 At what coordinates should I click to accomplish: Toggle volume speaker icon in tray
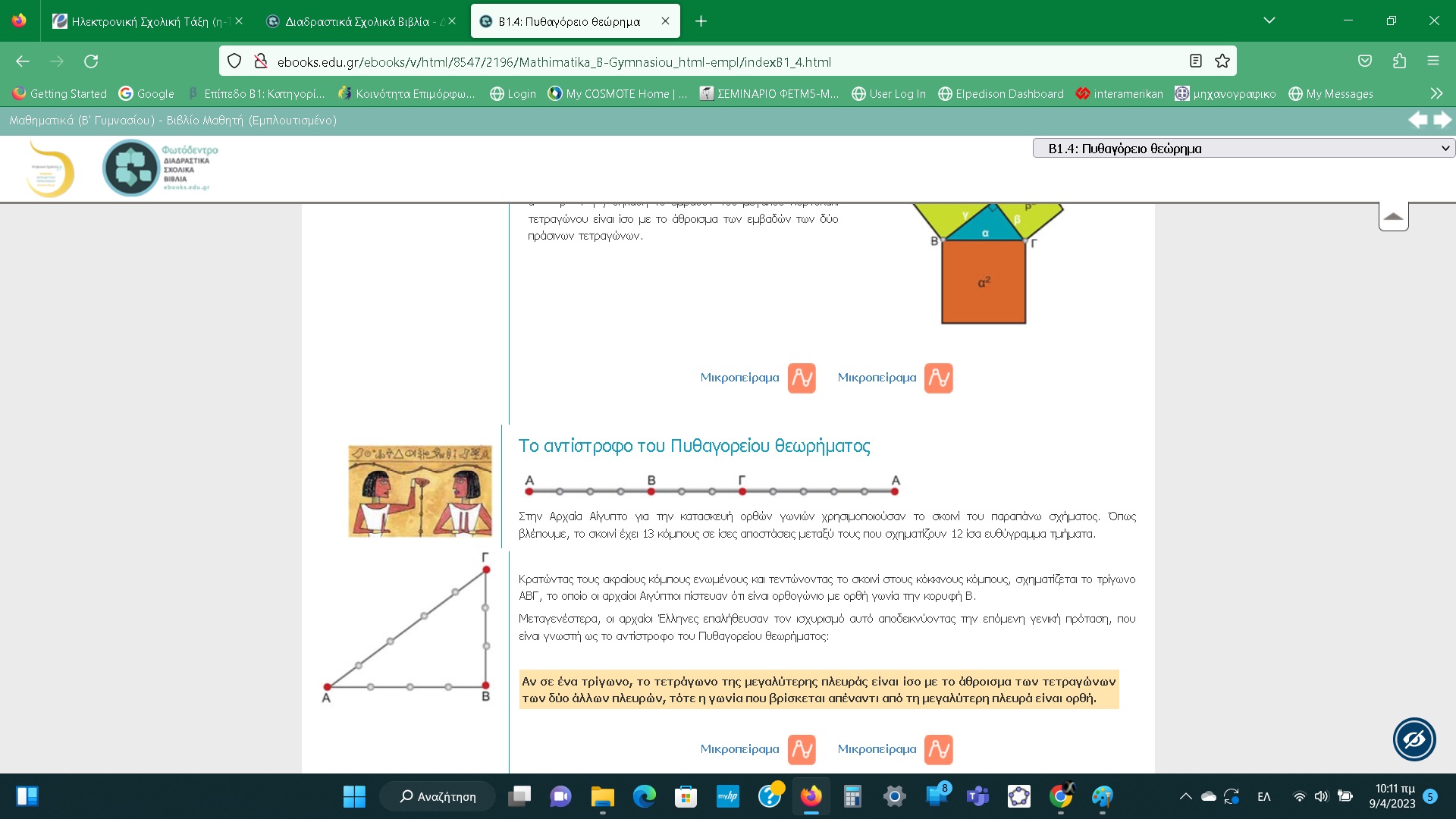pyautogui.click(x=1322, y=796)
